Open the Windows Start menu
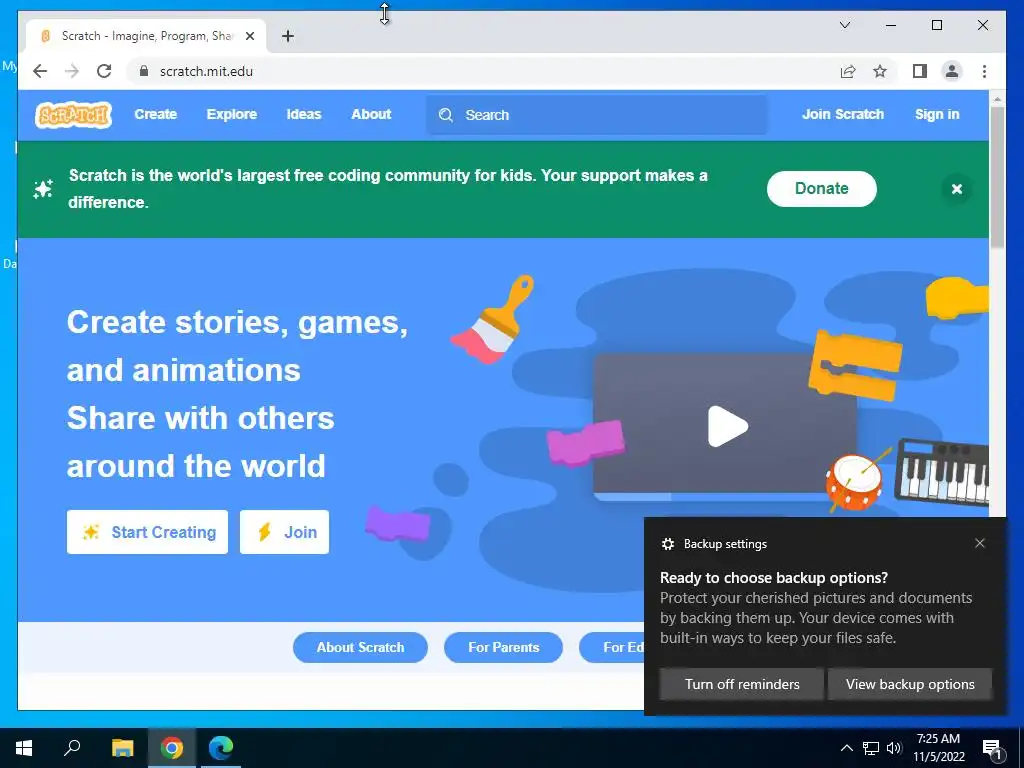 (24, 748)
